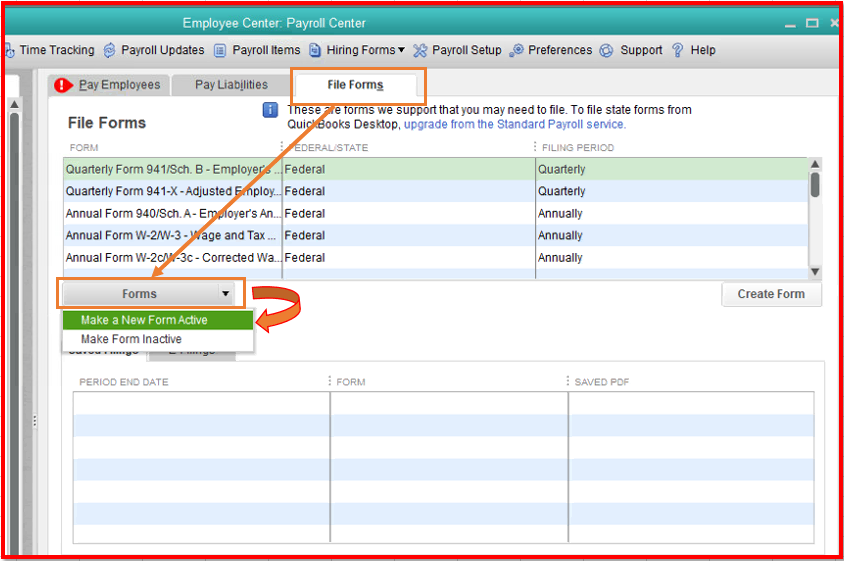
Task: Open Payroll Items label in toolbar
Action: [266, 50]
